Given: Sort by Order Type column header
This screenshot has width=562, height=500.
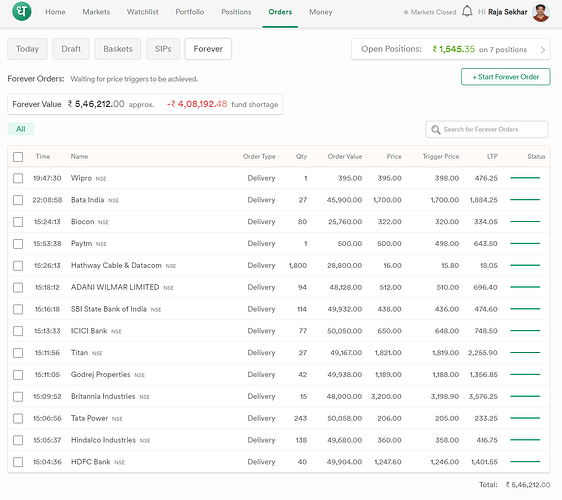Looking at the screenshot, I should [x=259, y=157].
